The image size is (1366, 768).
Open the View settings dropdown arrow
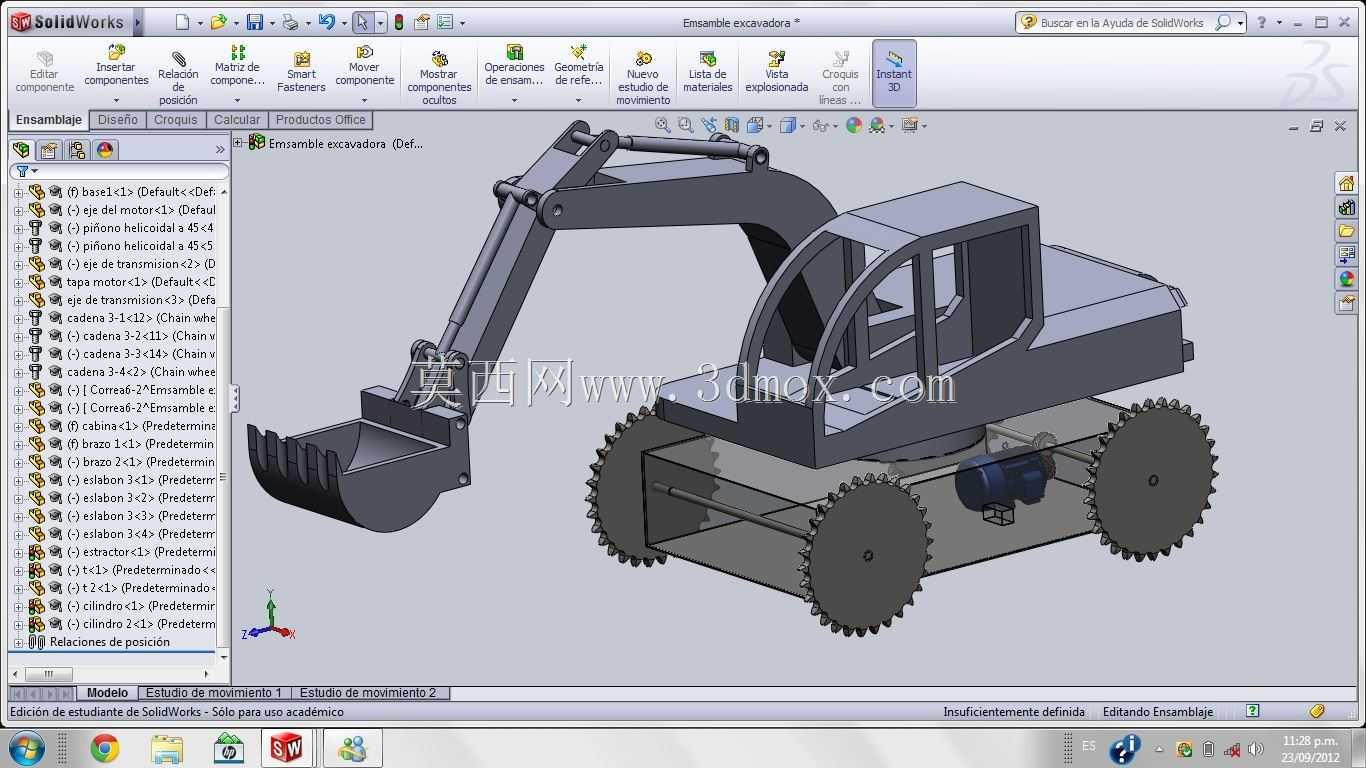(923, 126)
